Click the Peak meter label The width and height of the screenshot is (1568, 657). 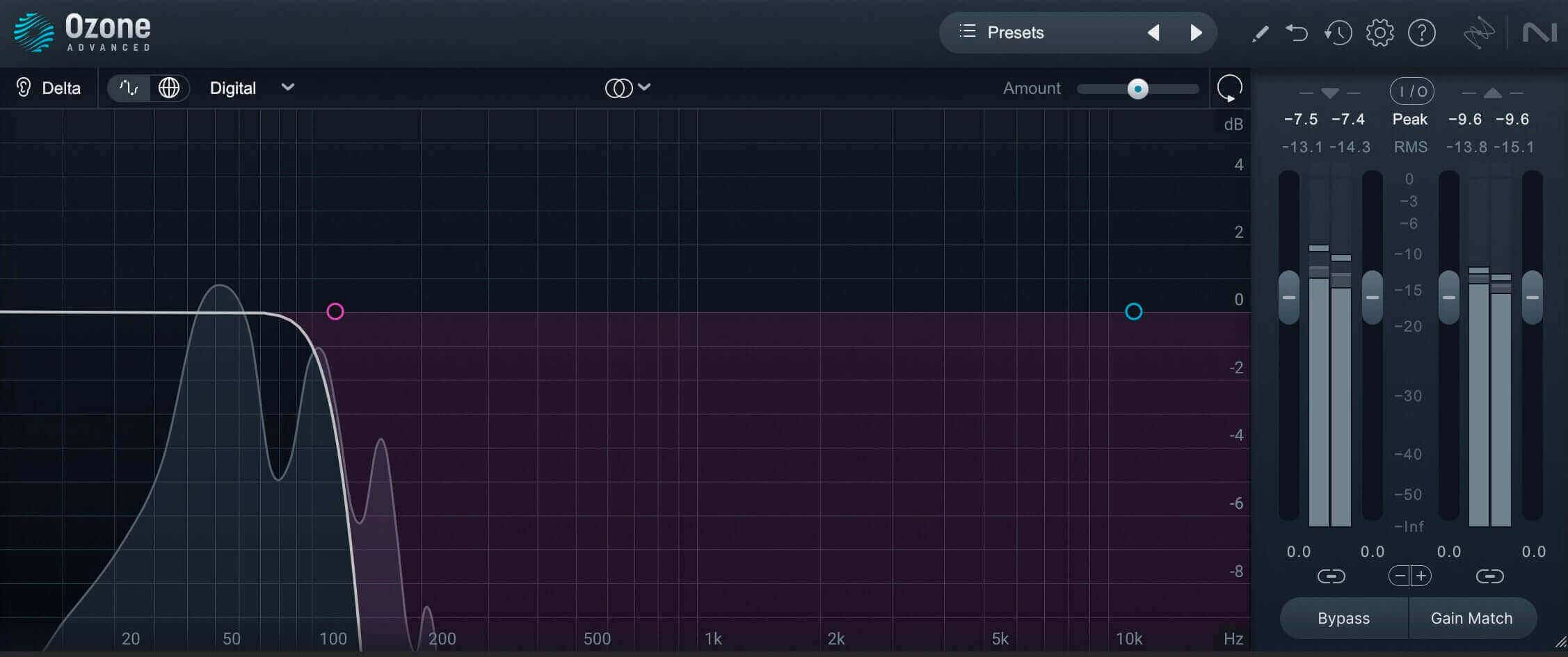click(x=1410, y=120)
